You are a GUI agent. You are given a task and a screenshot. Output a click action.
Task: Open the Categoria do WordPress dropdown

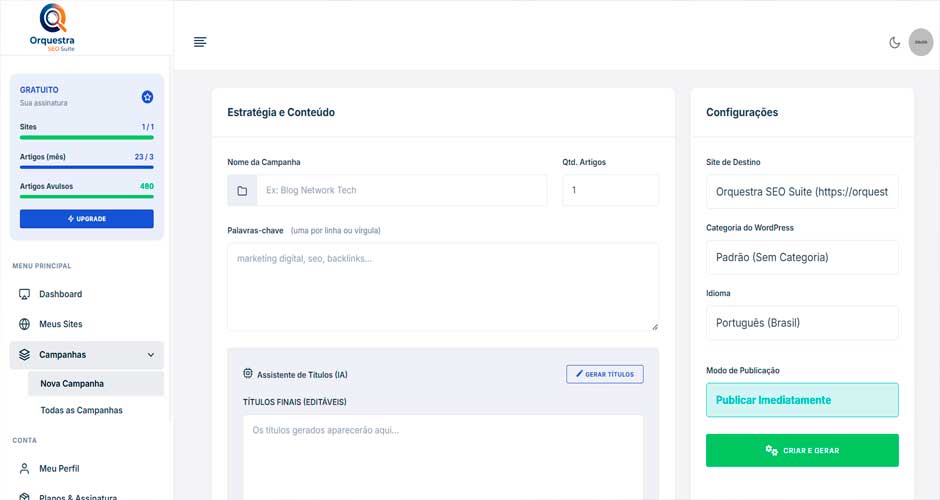[802, 257]
